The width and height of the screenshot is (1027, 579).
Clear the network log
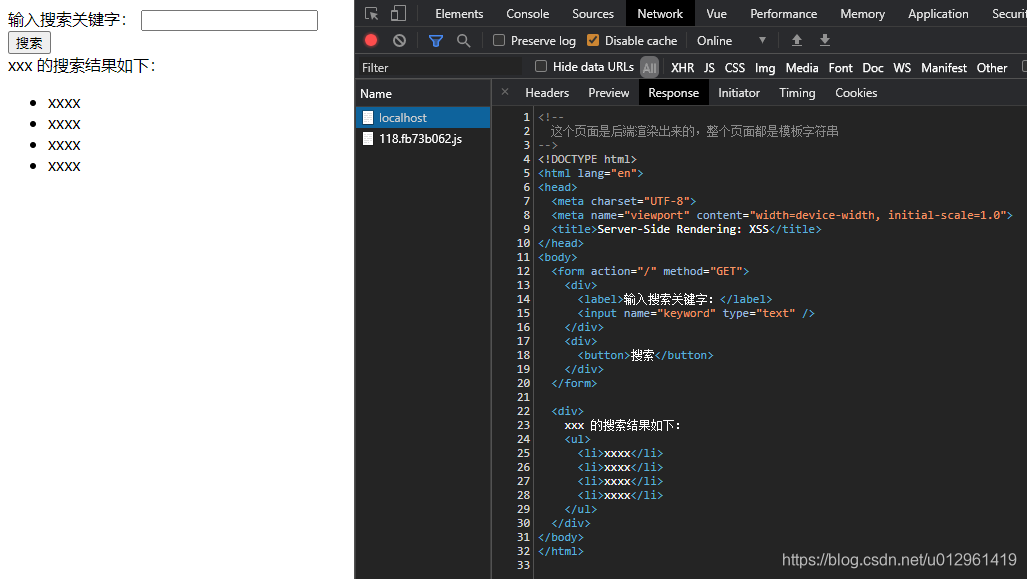399,41
